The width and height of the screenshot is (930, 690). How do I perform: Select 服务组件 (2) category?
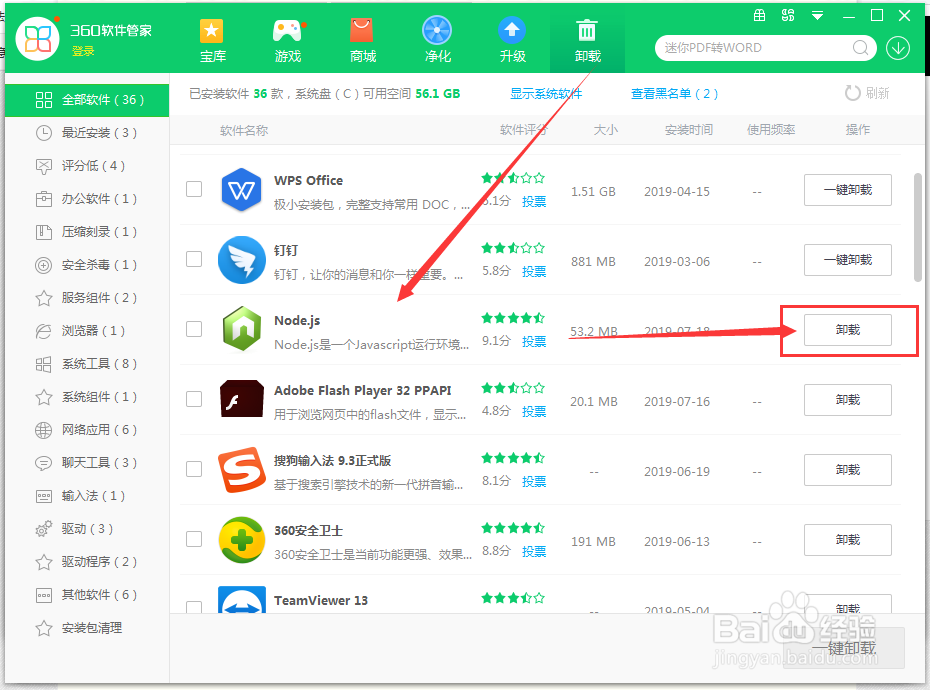pyautogui.click(x=87, y=298)
